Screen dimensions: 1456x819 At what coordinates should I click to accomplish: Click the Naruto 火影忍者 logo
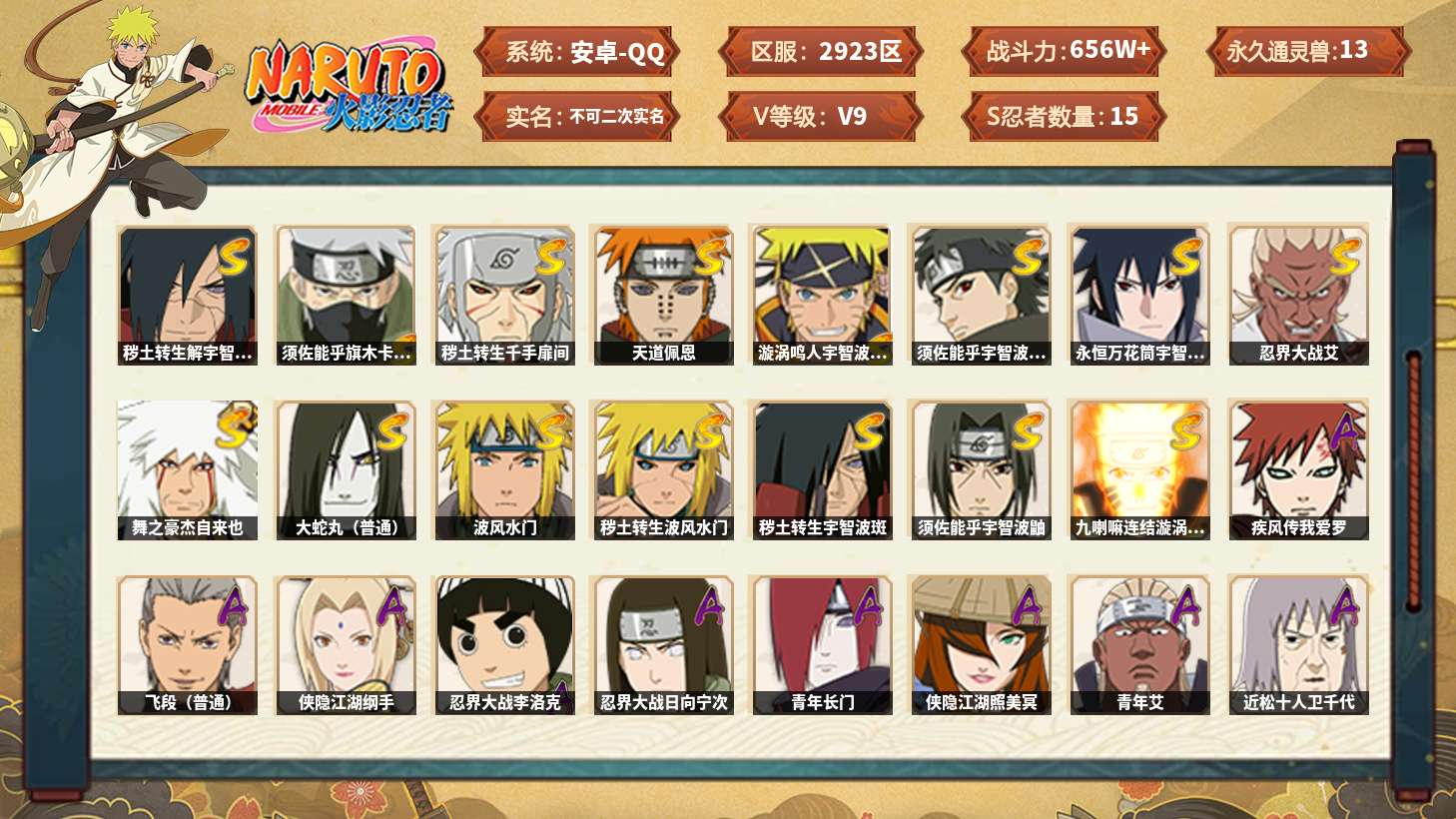pos(348,85)
